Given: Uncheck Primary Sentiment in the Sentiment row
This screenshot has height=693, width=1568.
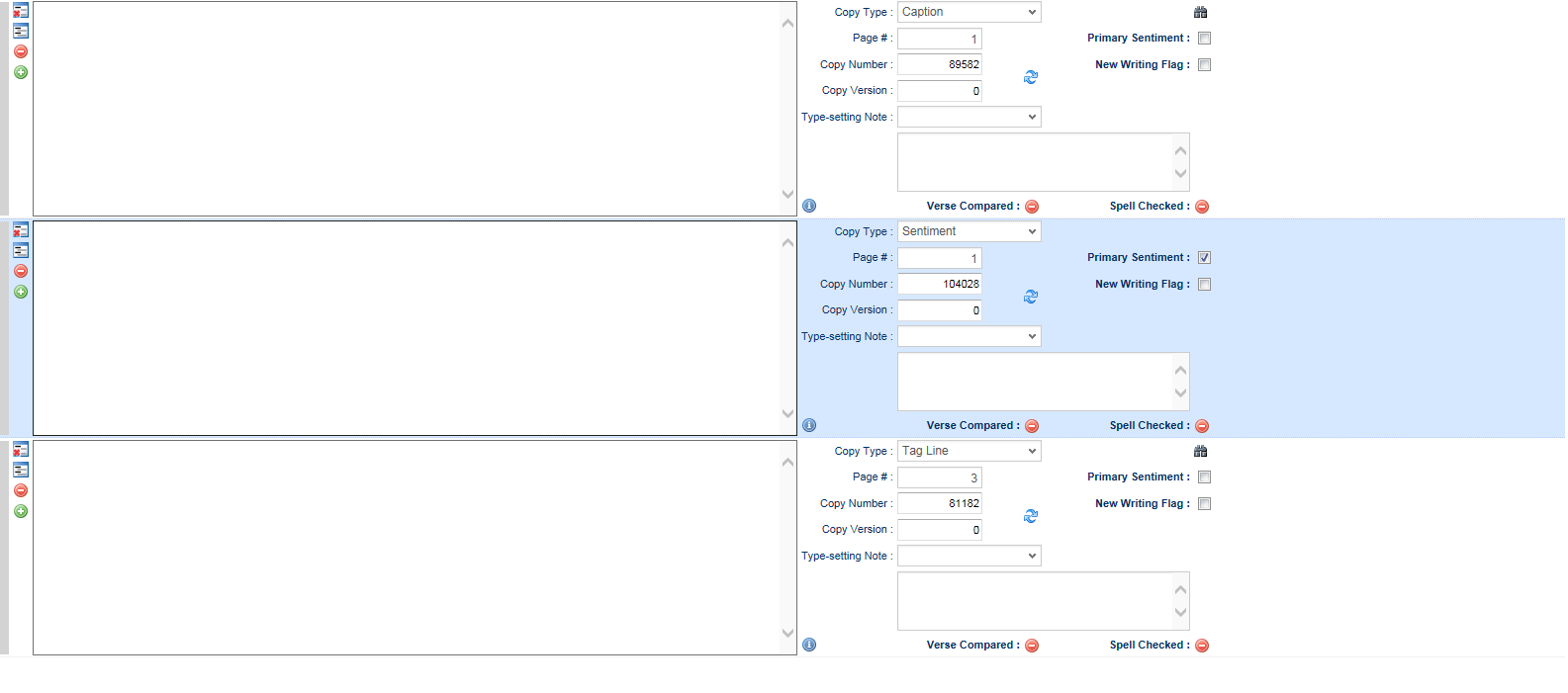Looking at the screenshot, I should pyautogui.click(x=1204, y=258).
